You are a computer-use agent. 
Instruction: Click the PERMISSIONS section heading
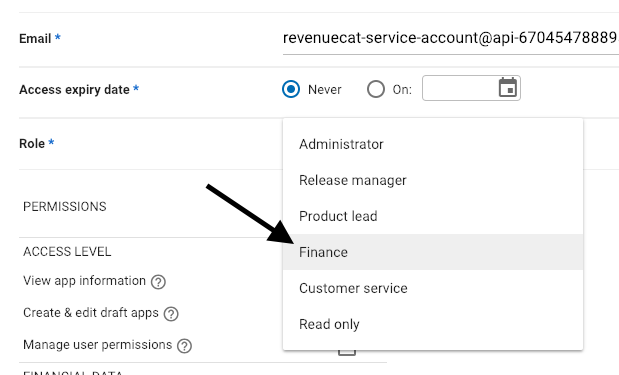pos(65,206)
